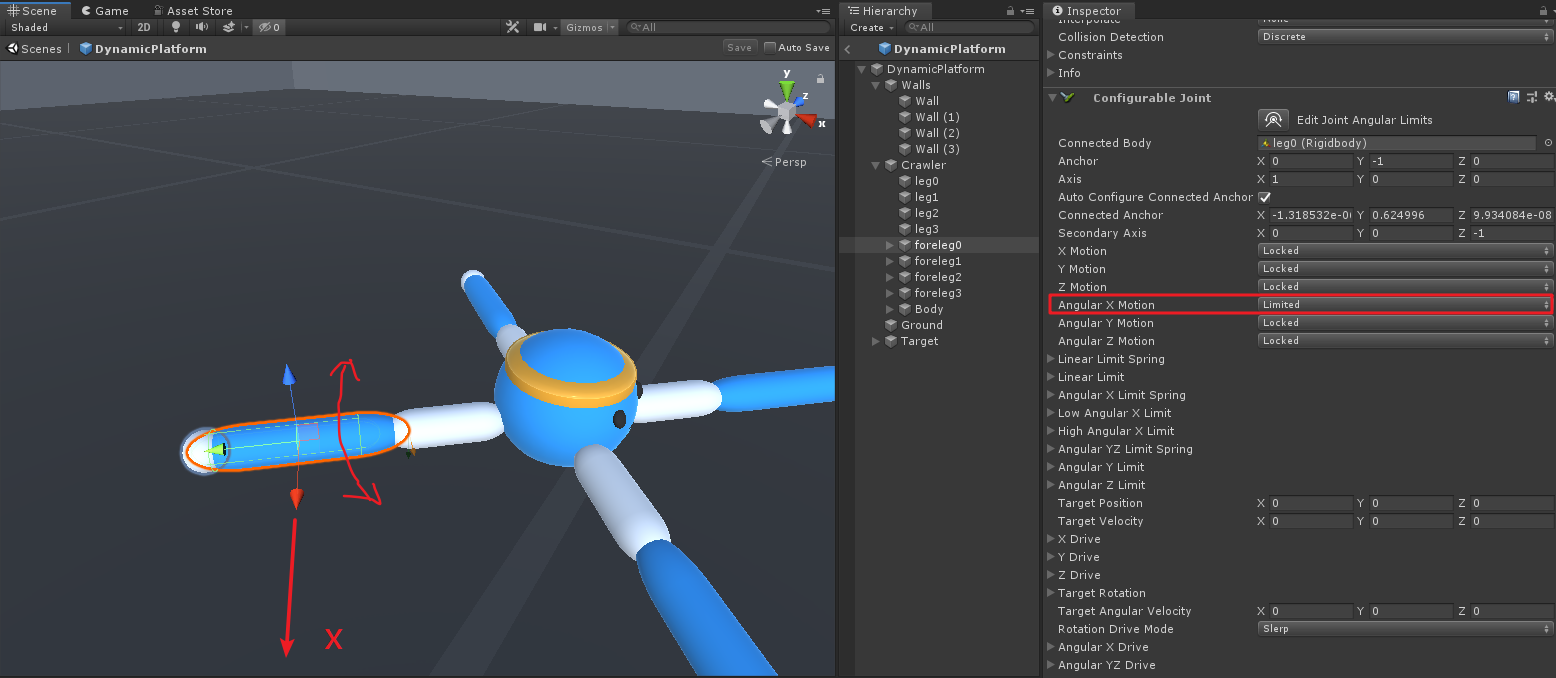Toggle Persp projection label
This screenshot has height=678, width=1556.
[784, 162]
